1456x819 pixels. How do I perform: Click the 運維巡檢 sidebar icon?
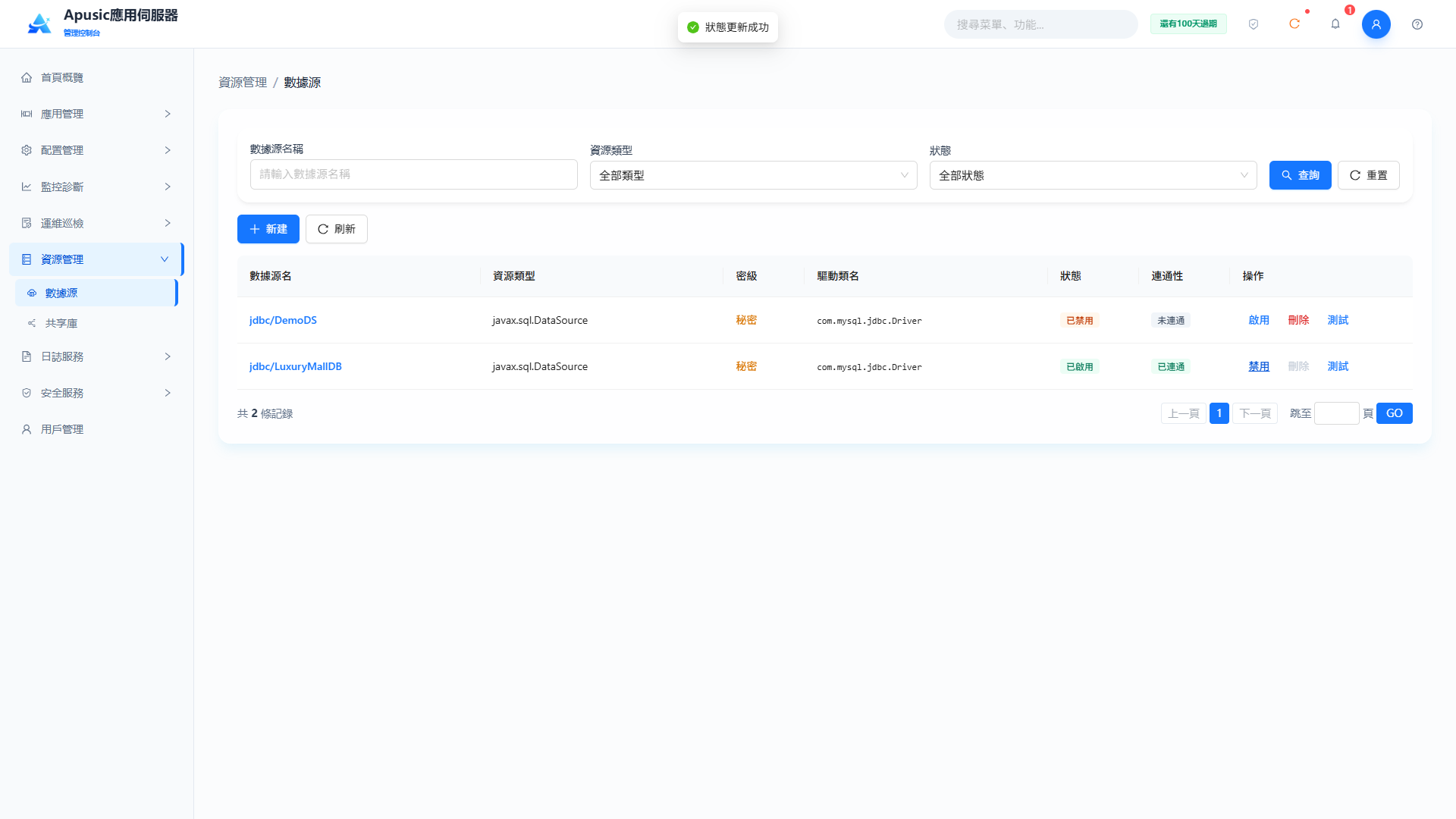27,223
